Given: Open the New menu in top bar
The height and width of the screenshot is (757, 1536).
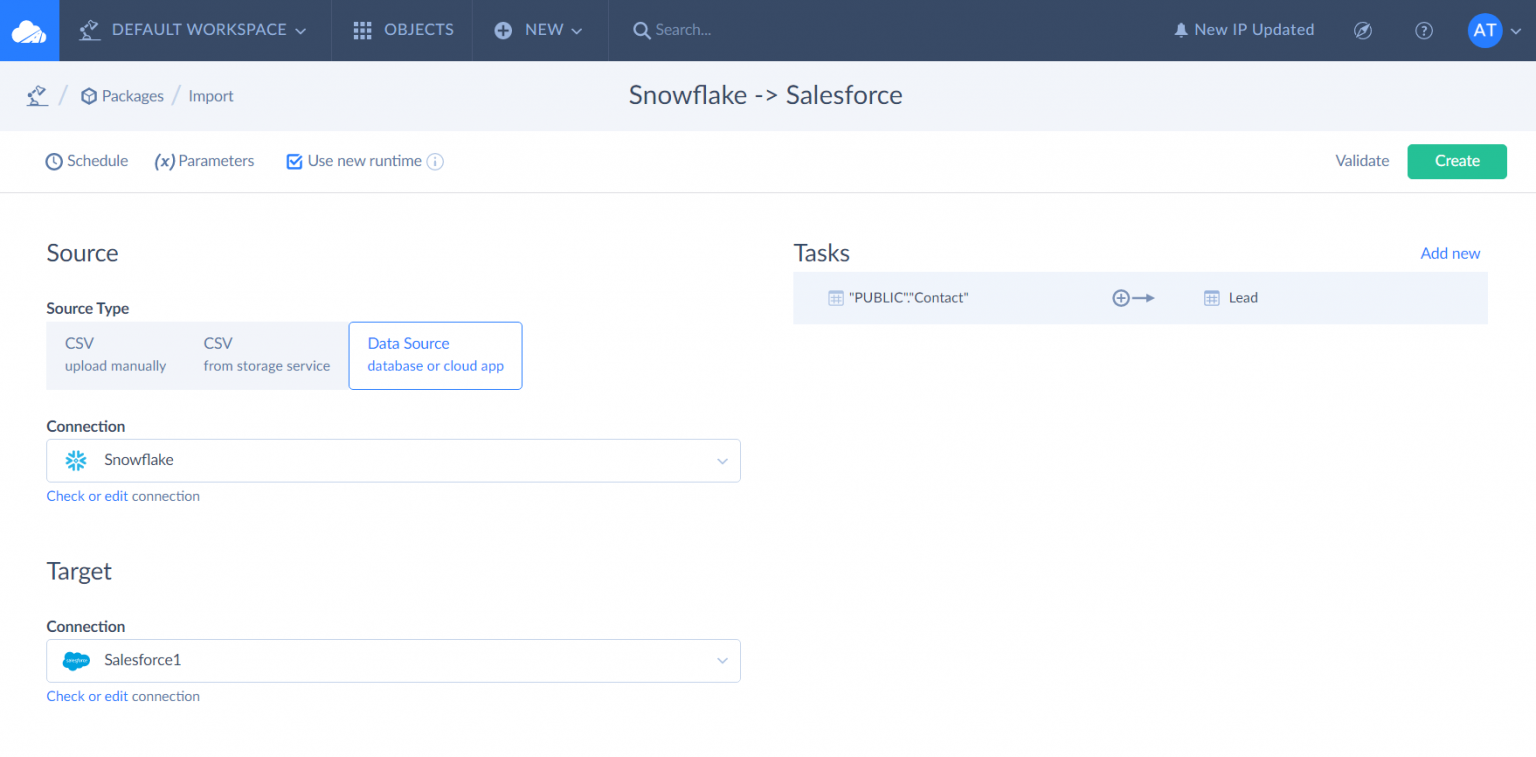Looking at the screenshot, I should [539, 30].
